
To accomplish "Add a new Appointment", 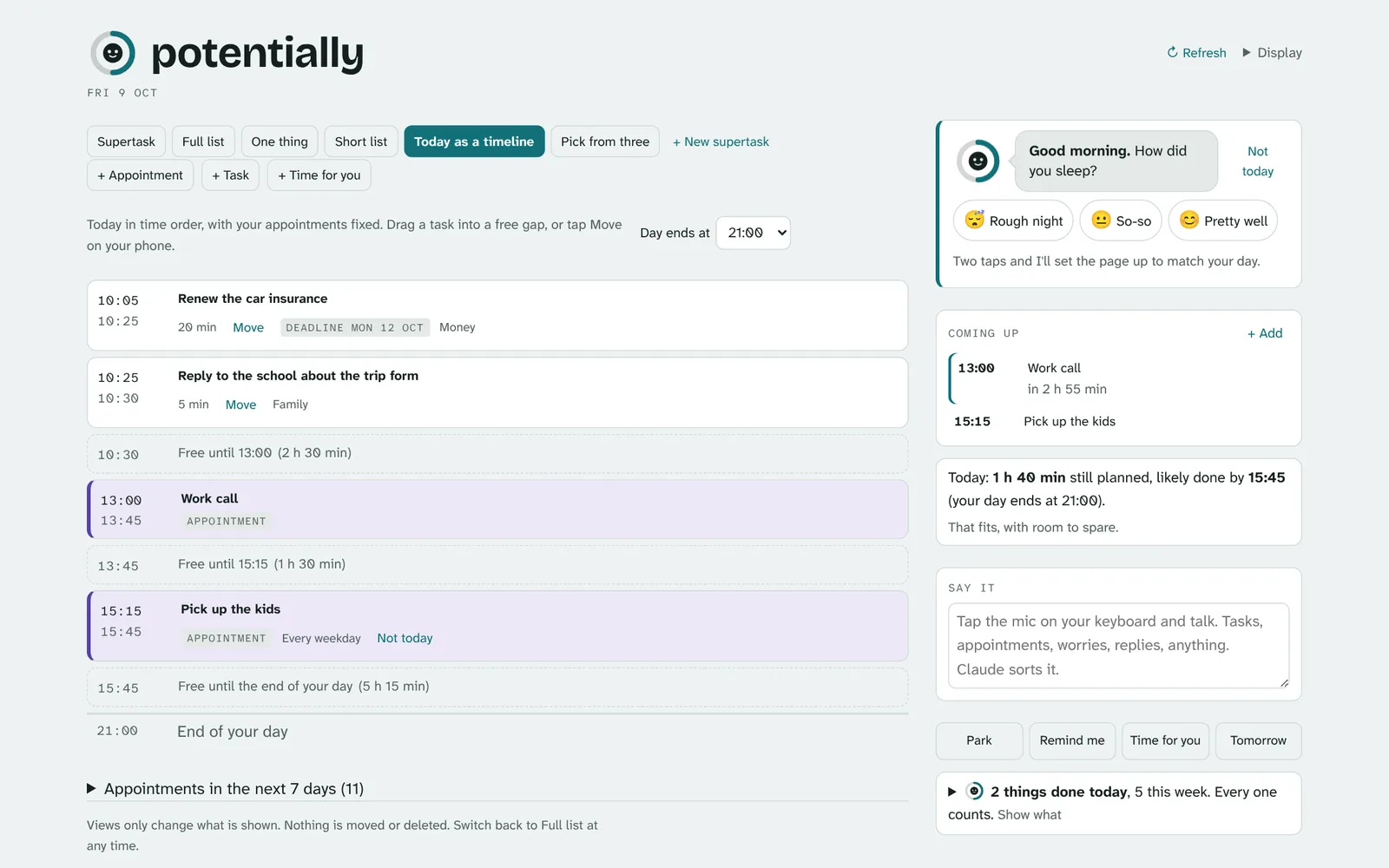I will (140, 175).
